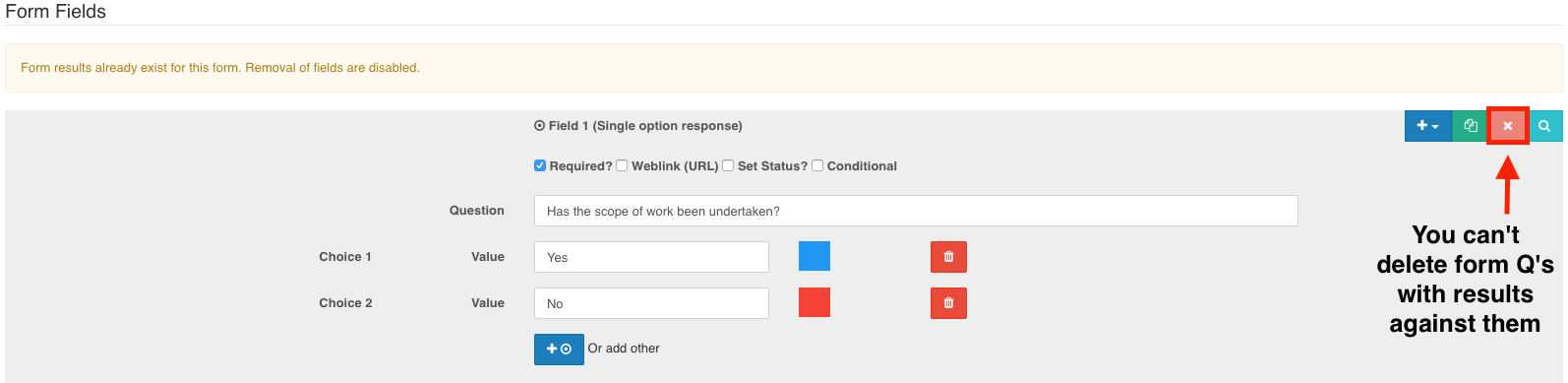Open red color swatch for Choice 2
This screenshot has width=1568, height=383.
point(814,302)
